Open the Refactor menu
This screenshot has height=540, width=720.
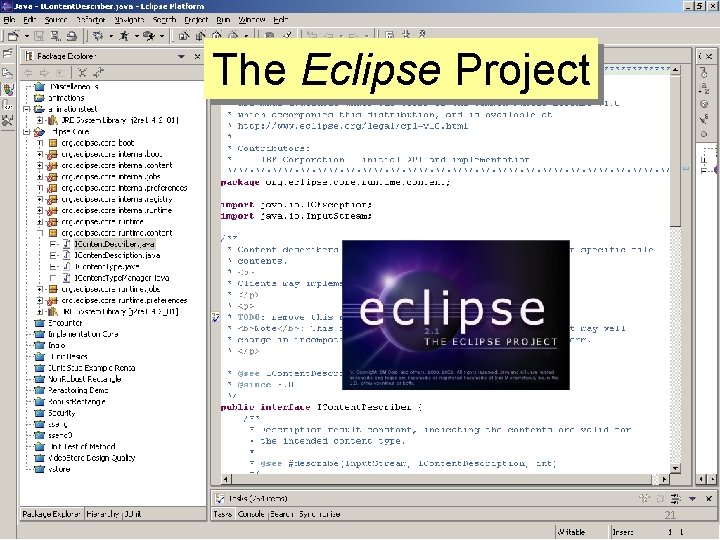pyautogui.click(x=91, y=20)
